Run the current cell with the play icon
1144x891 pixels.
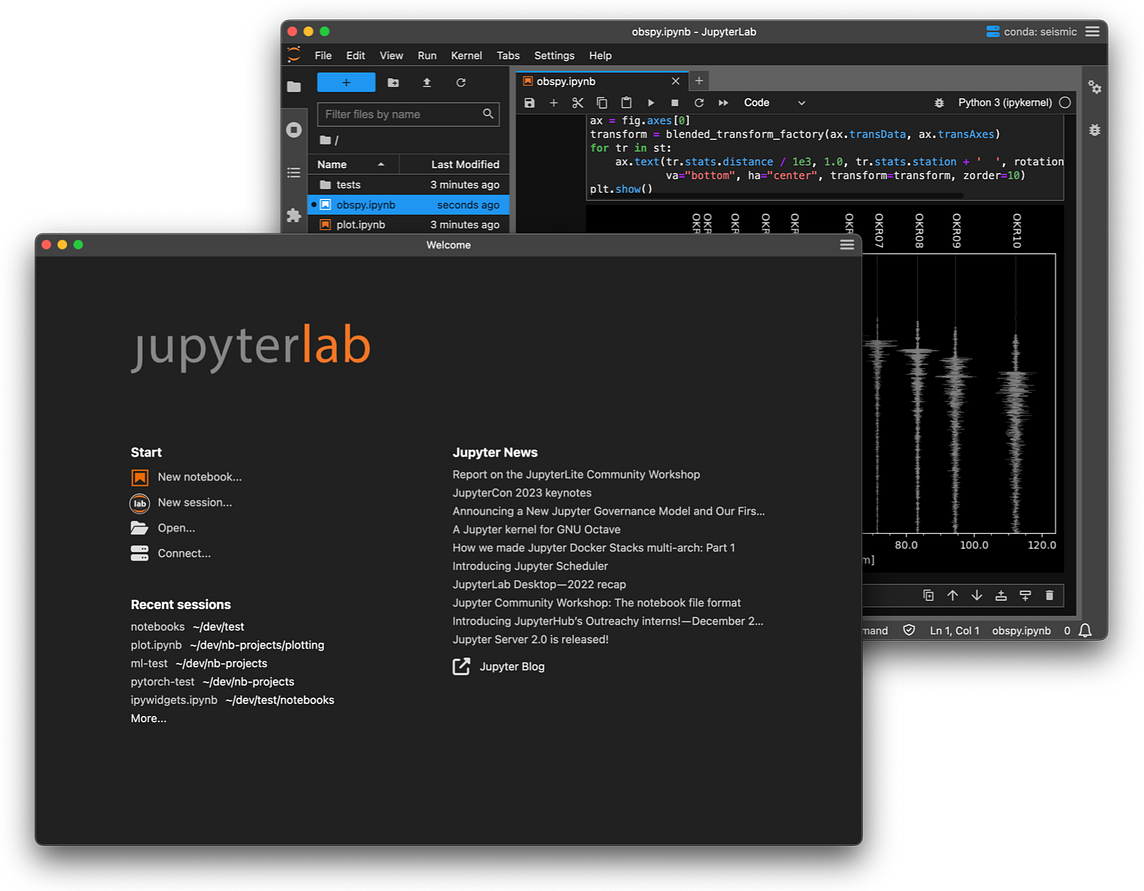[x=651, y=102]
